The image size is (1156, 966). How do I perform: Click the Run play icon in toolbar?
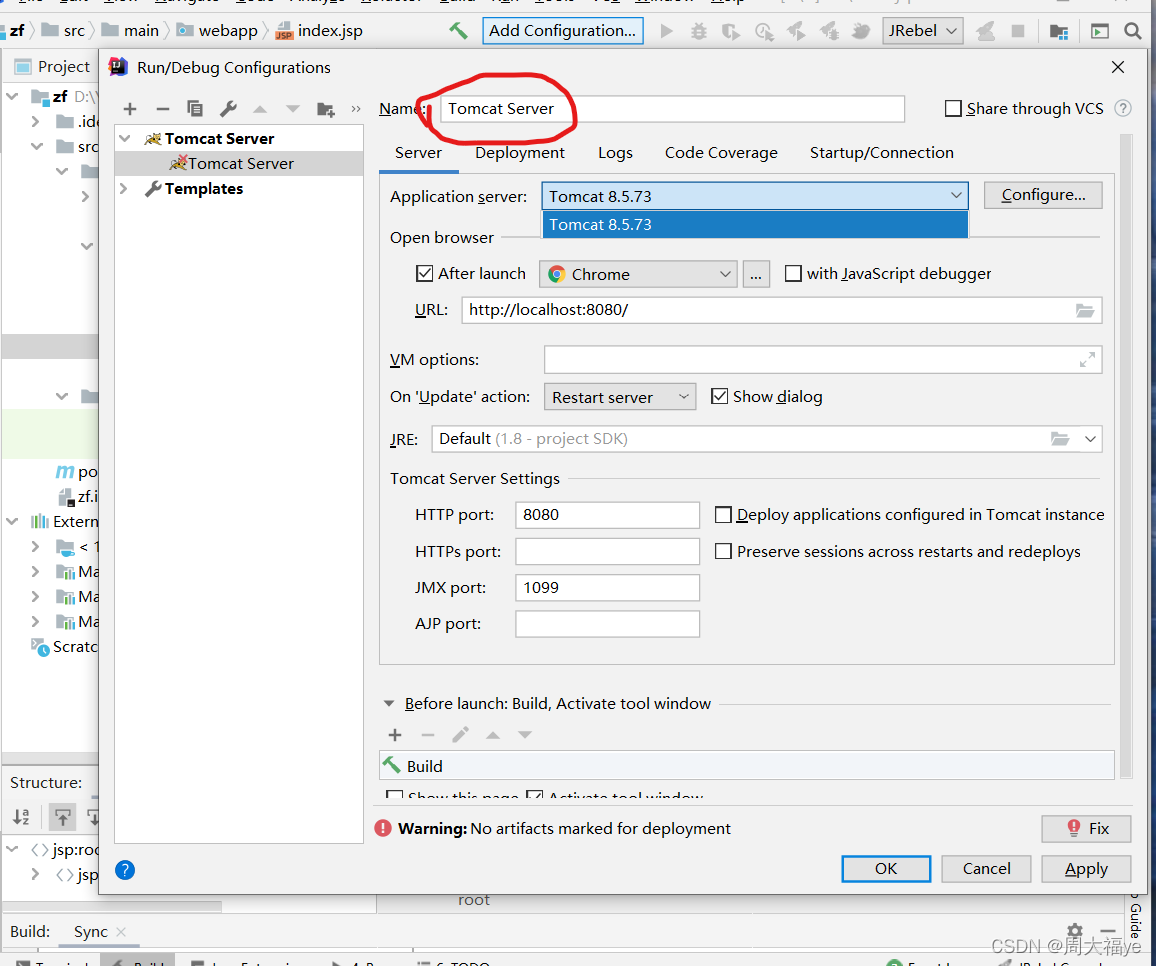666,31
